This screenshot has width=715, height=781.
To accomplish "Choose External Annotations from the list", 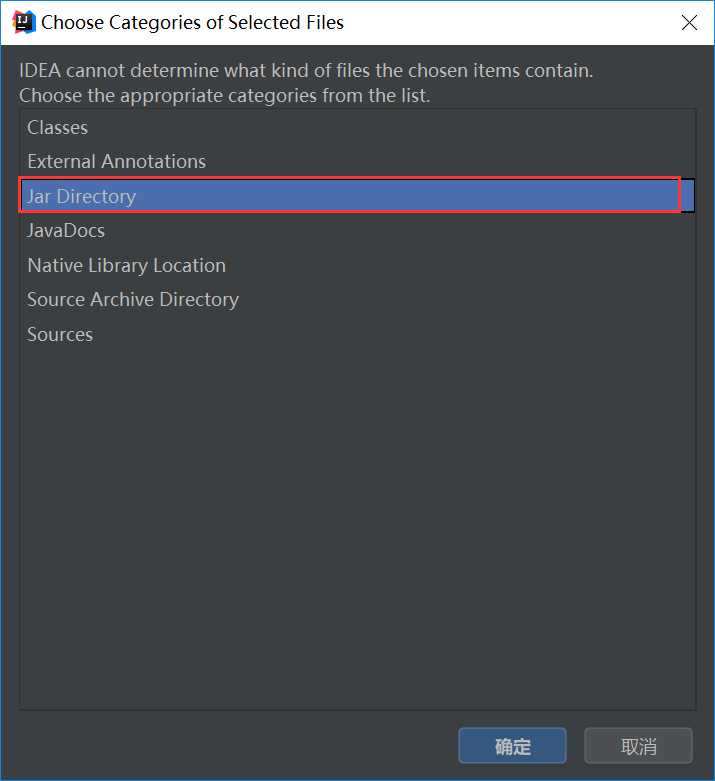I will click(x=357, y=161).
